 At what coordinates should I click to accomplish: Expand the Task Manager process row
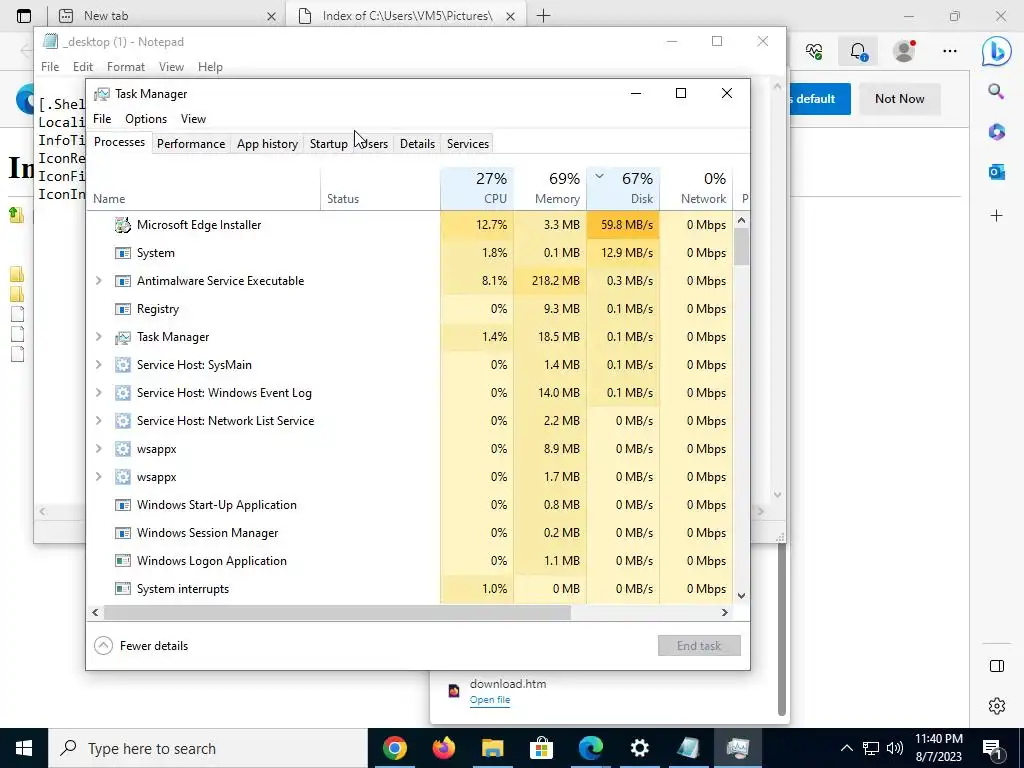click(x=99, y=337)
